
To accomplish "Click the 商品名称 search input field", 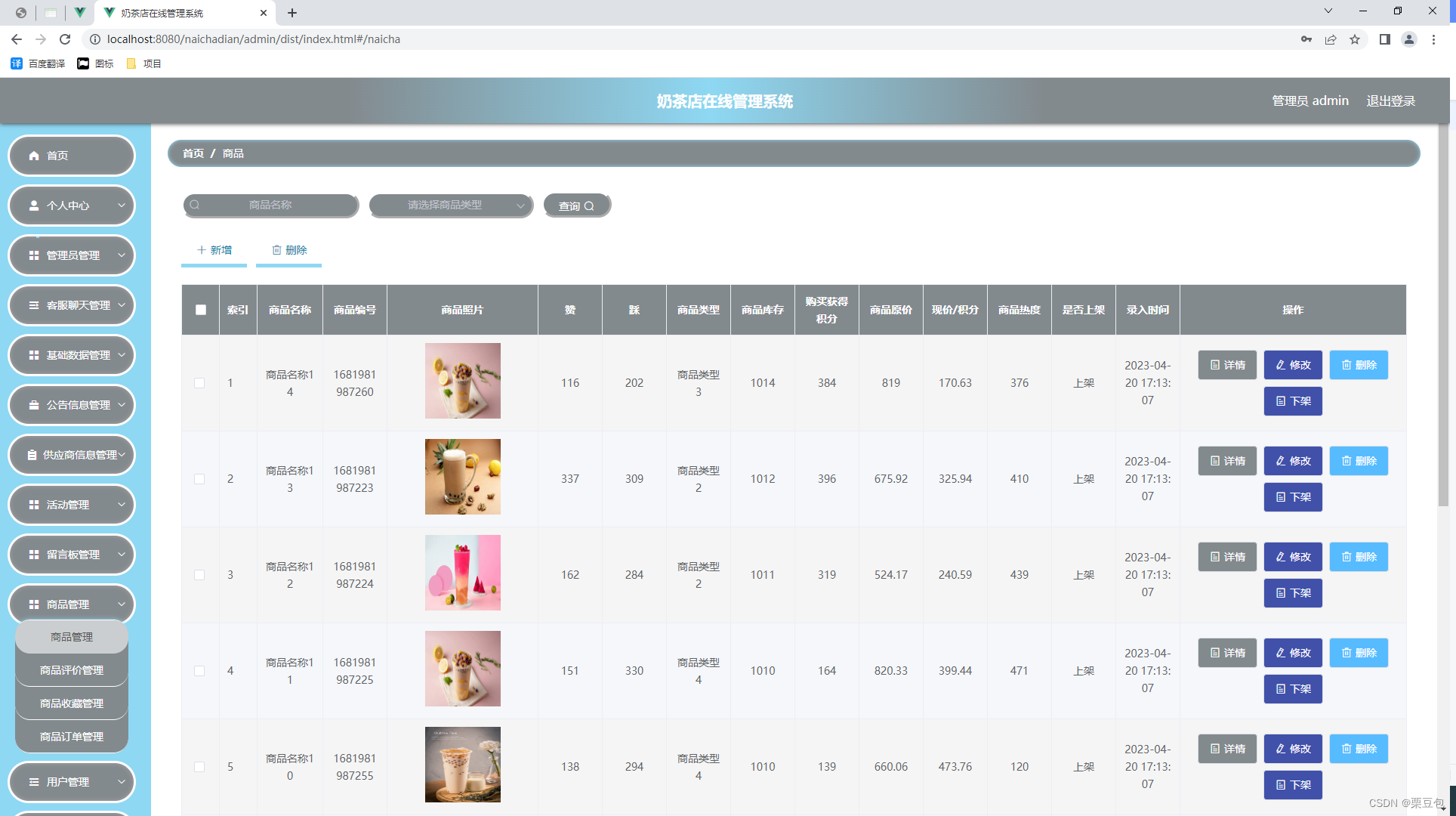I will pos(270,206).
